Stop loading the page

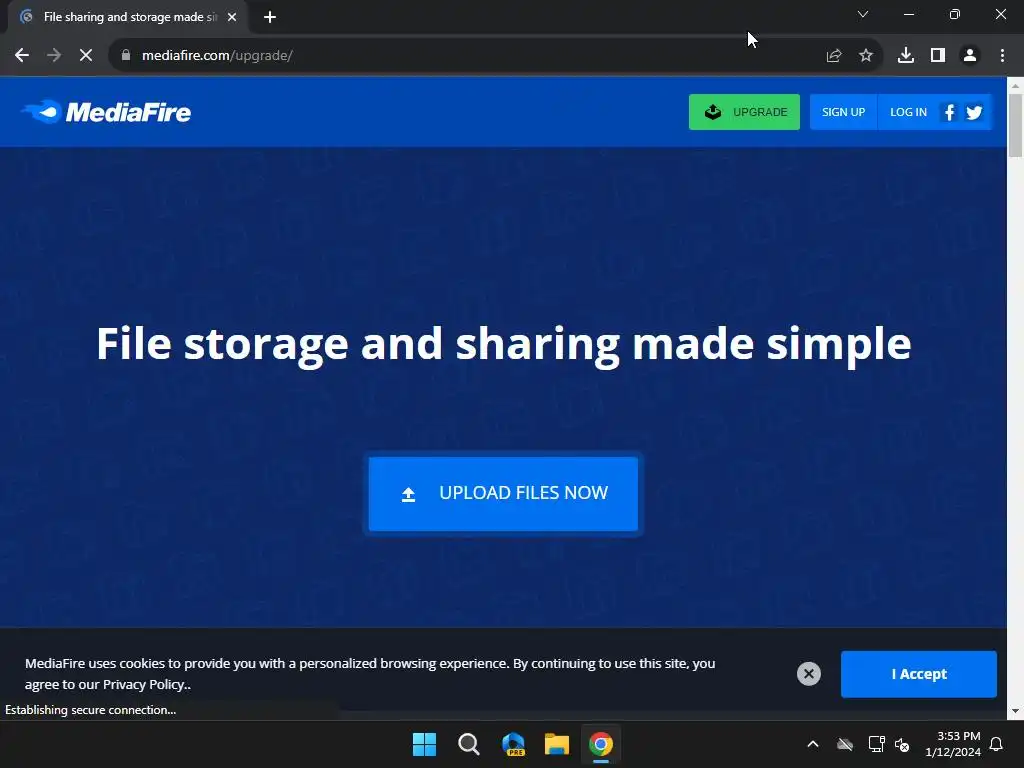coord(86,56)
